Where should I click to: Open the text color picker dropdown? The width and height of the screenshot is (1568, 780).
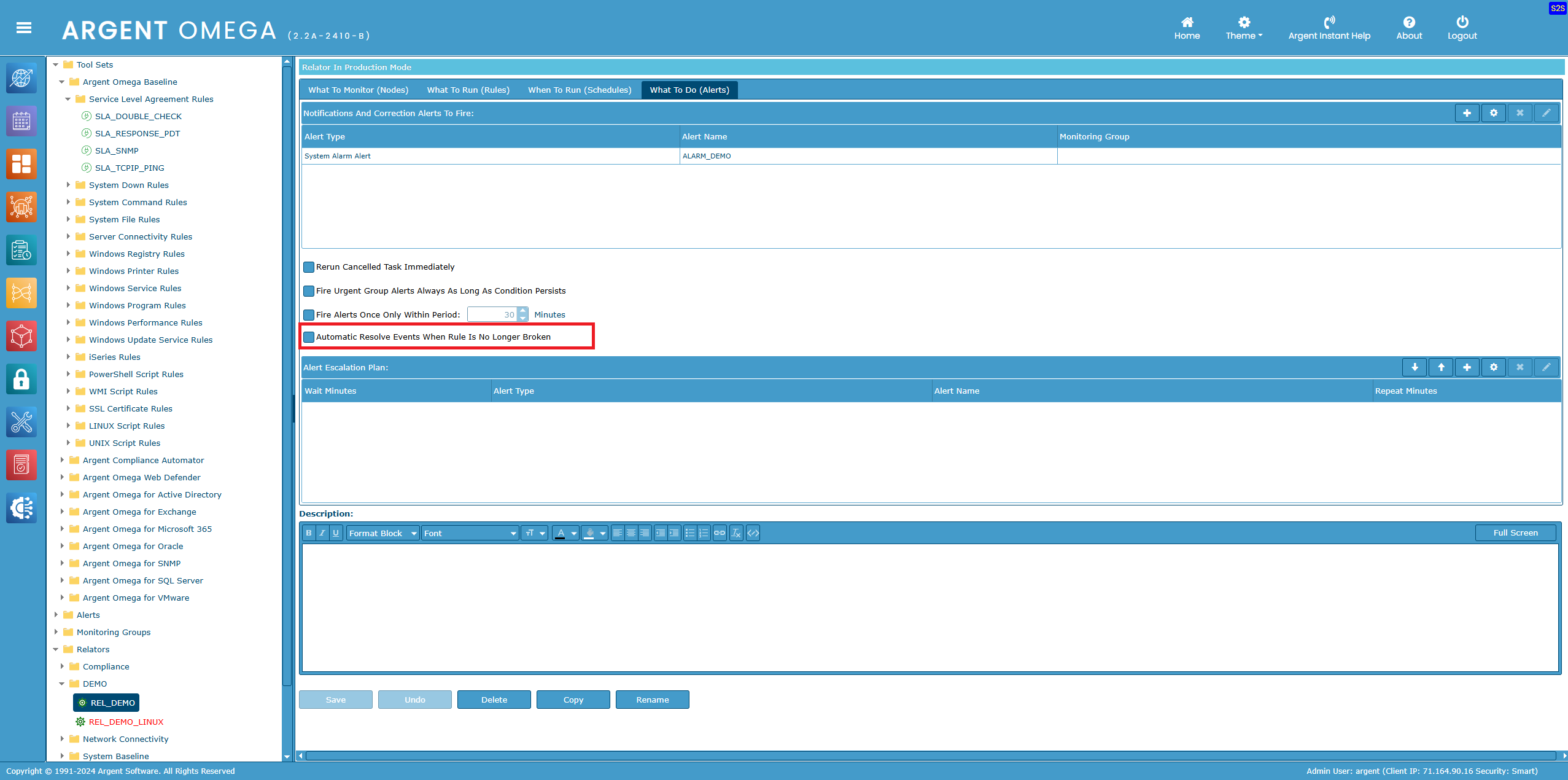[x=573, y=533]
